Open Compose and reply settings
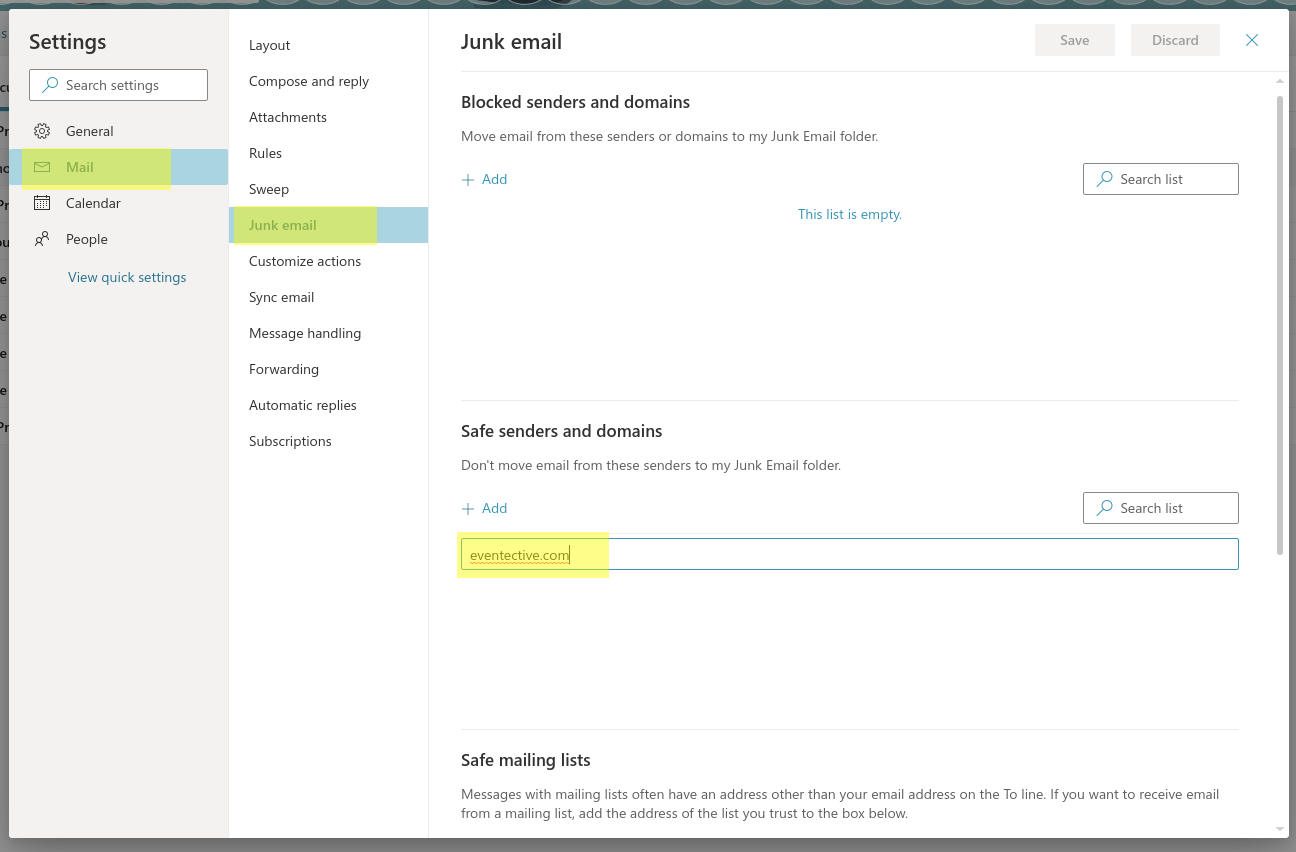The width and height of the screenshot is (1296, 852). click(309, 81)
